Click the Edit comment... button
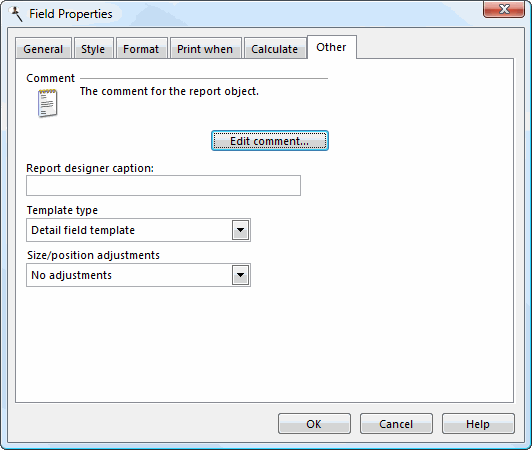The height and width of the screenshot is (450, 532). click(x=270, y=140)
